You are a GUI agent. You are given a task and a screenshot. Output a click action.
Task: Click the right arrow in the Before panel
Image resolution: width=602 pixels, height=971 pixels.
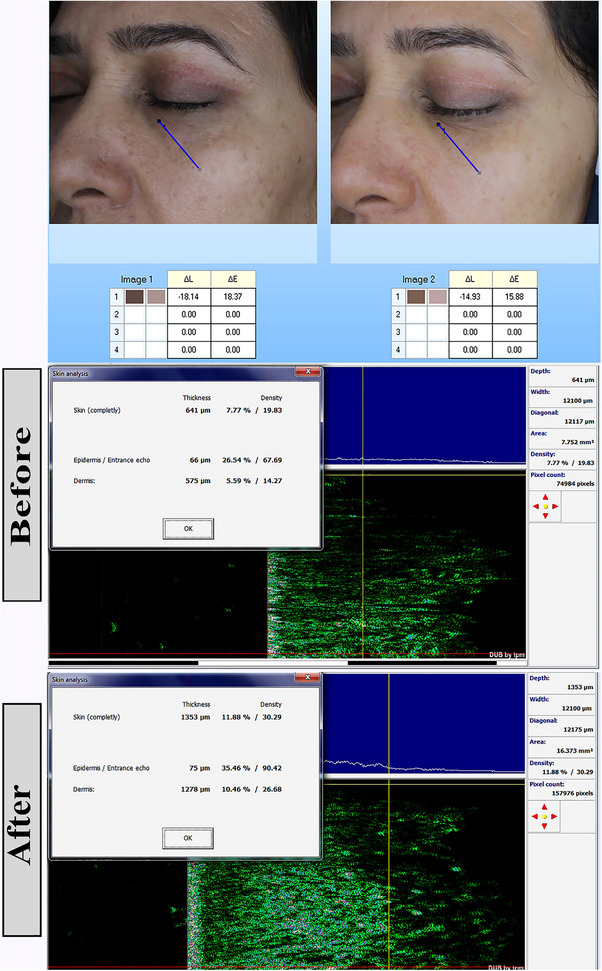pyautogui.click(x=555, y=507)
